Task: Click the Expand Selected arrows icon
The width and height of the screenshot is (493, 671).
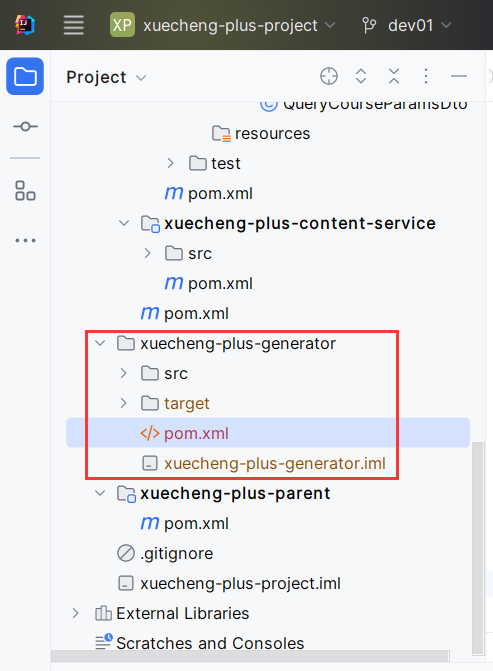Action: (361, 76)
